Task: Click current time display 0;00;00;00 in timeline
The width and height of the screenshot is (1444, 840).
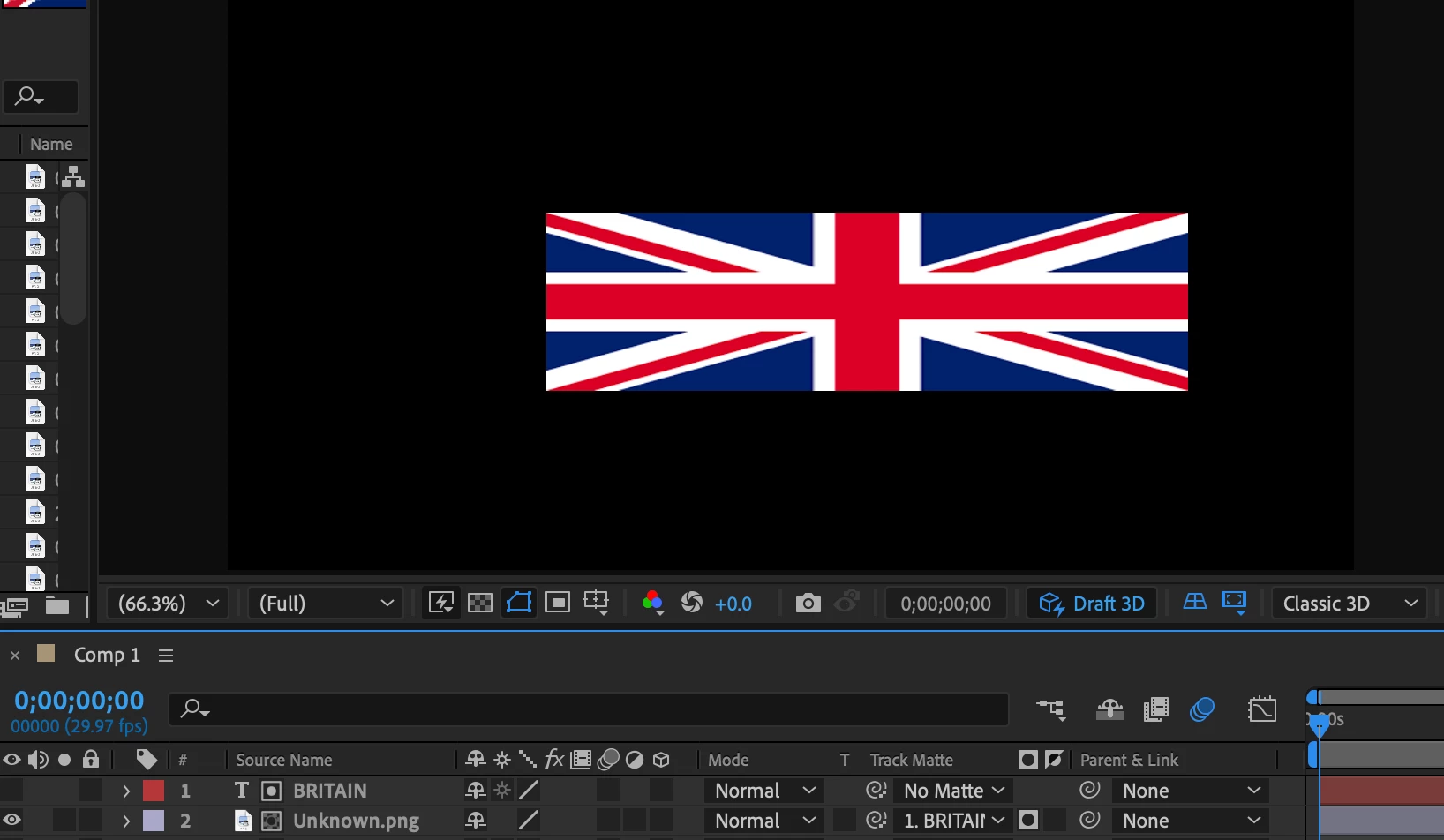Action: [x=79, y=701]
